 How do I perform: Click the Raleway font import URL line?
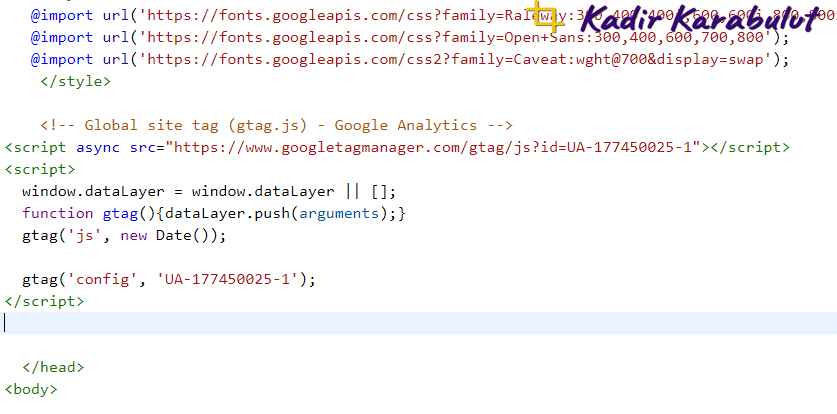coord(433,15)
